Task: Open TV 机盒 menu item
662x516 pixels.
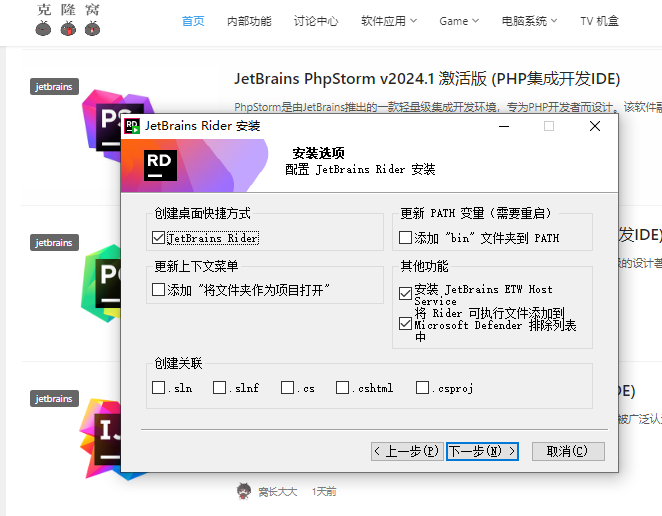Action: 599,21
